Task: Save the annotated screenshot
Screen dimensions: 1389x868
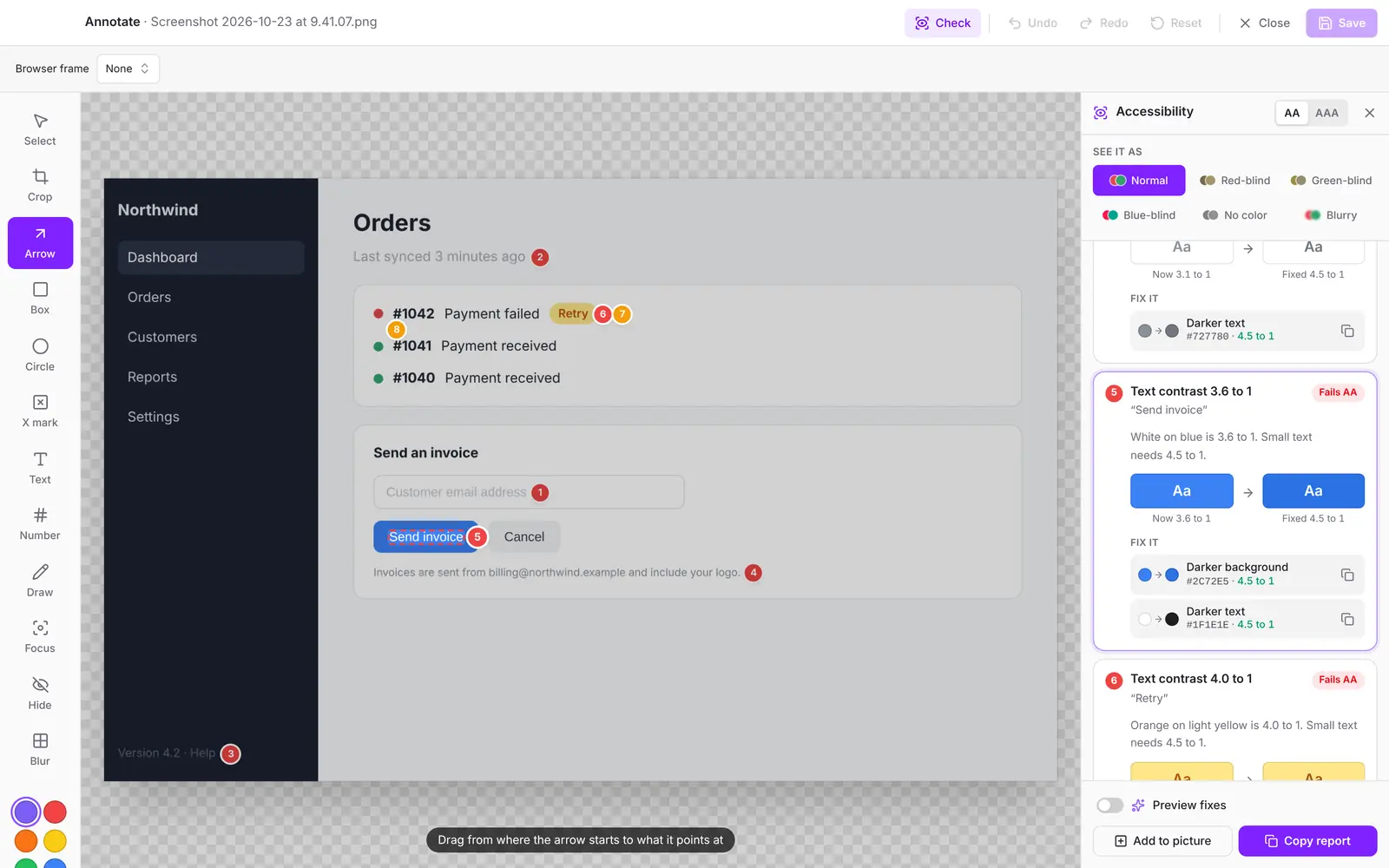Action: pos(1341,23)
